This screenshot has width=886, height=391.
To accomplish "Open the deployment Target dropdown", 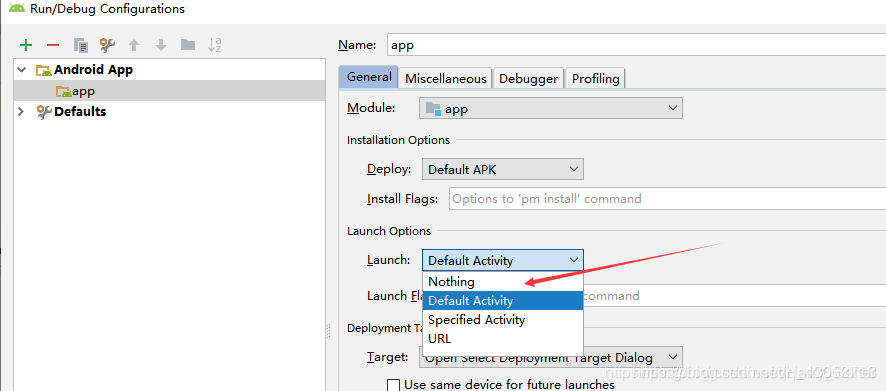I will tap(551, 357).
